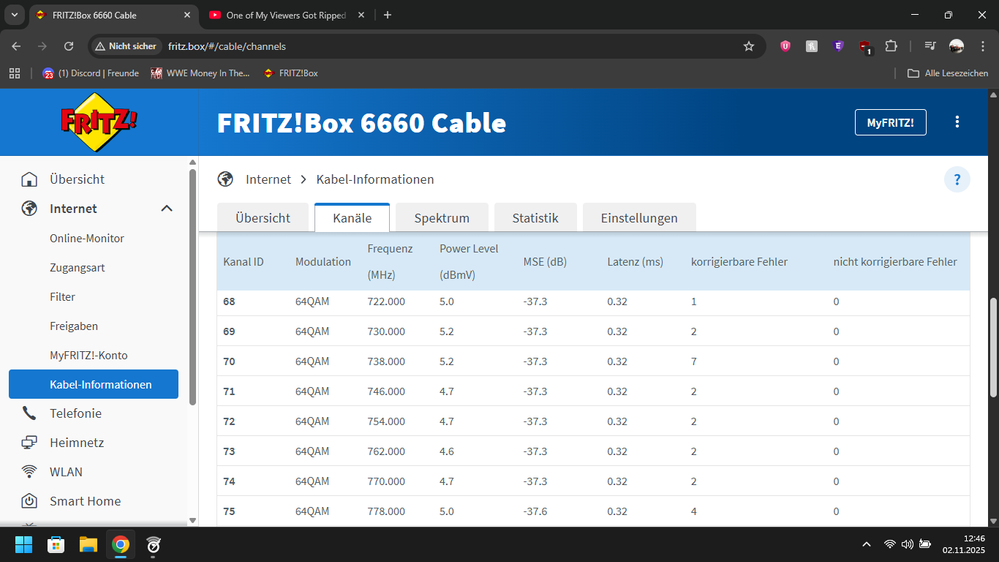Show hidden tray icons chevron
Screen dimensions: 999x562
866,544
